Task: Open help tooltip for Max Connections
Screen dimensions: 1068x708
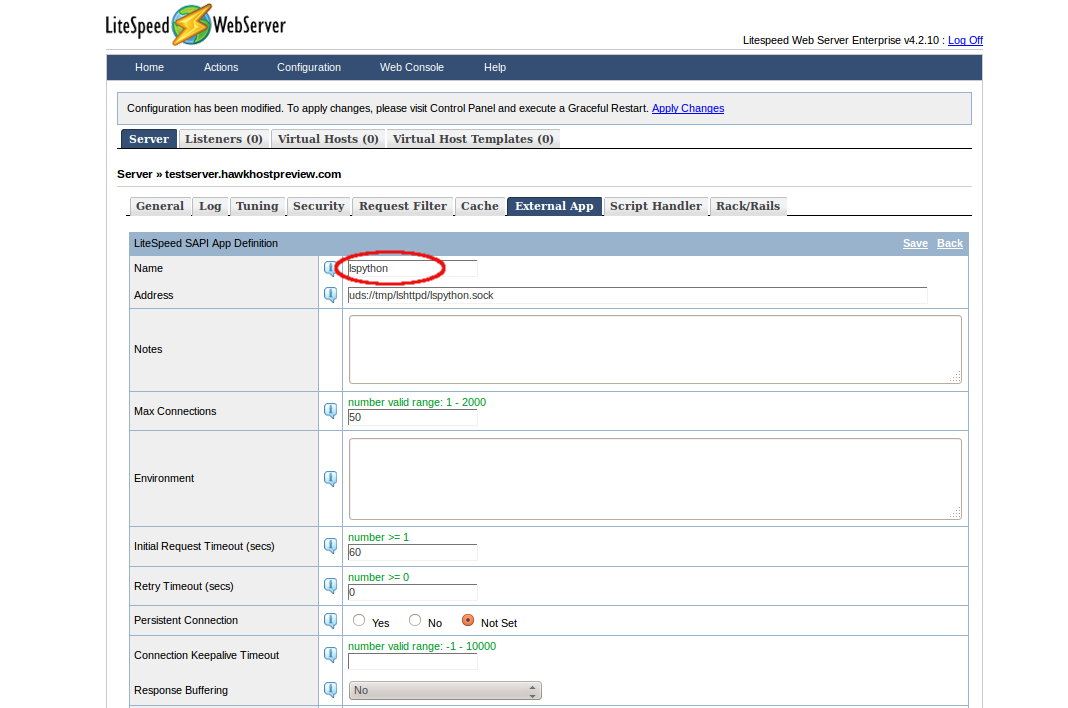Action: click(x=330, y=411)
